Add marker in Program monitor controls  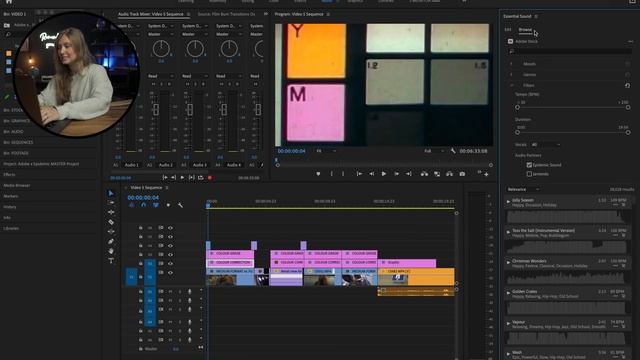(x=318, y=174)
